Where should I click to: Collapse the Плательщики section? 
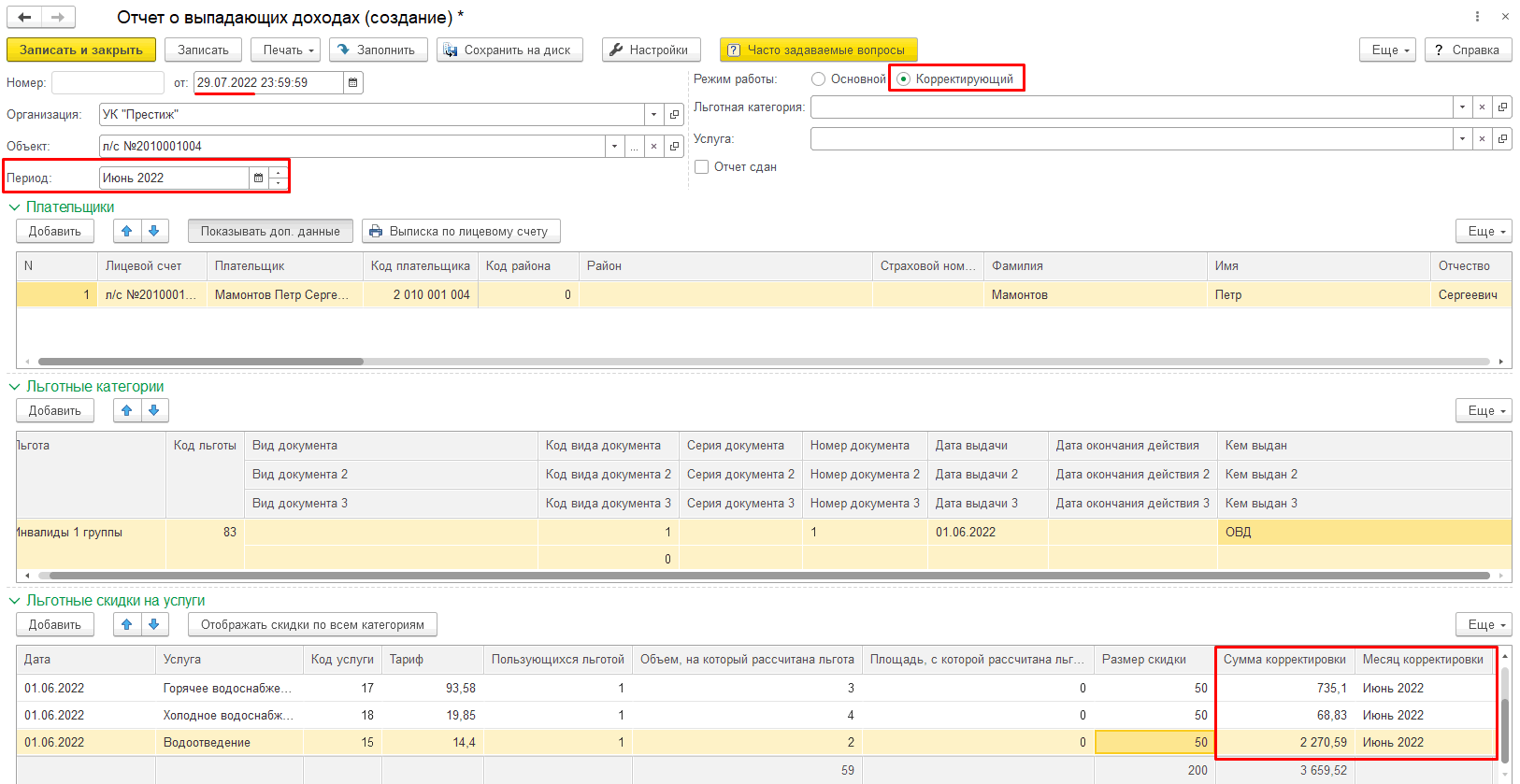tap(14, 207)
